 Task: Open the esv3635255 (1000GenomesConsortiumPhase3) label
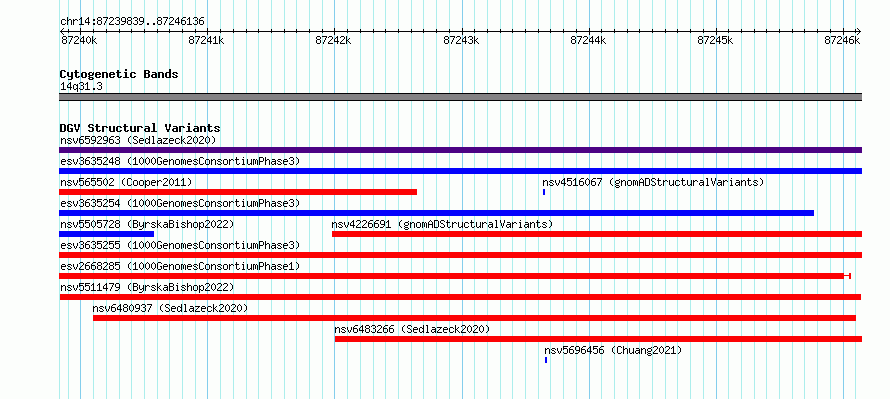tap(180, 245)
